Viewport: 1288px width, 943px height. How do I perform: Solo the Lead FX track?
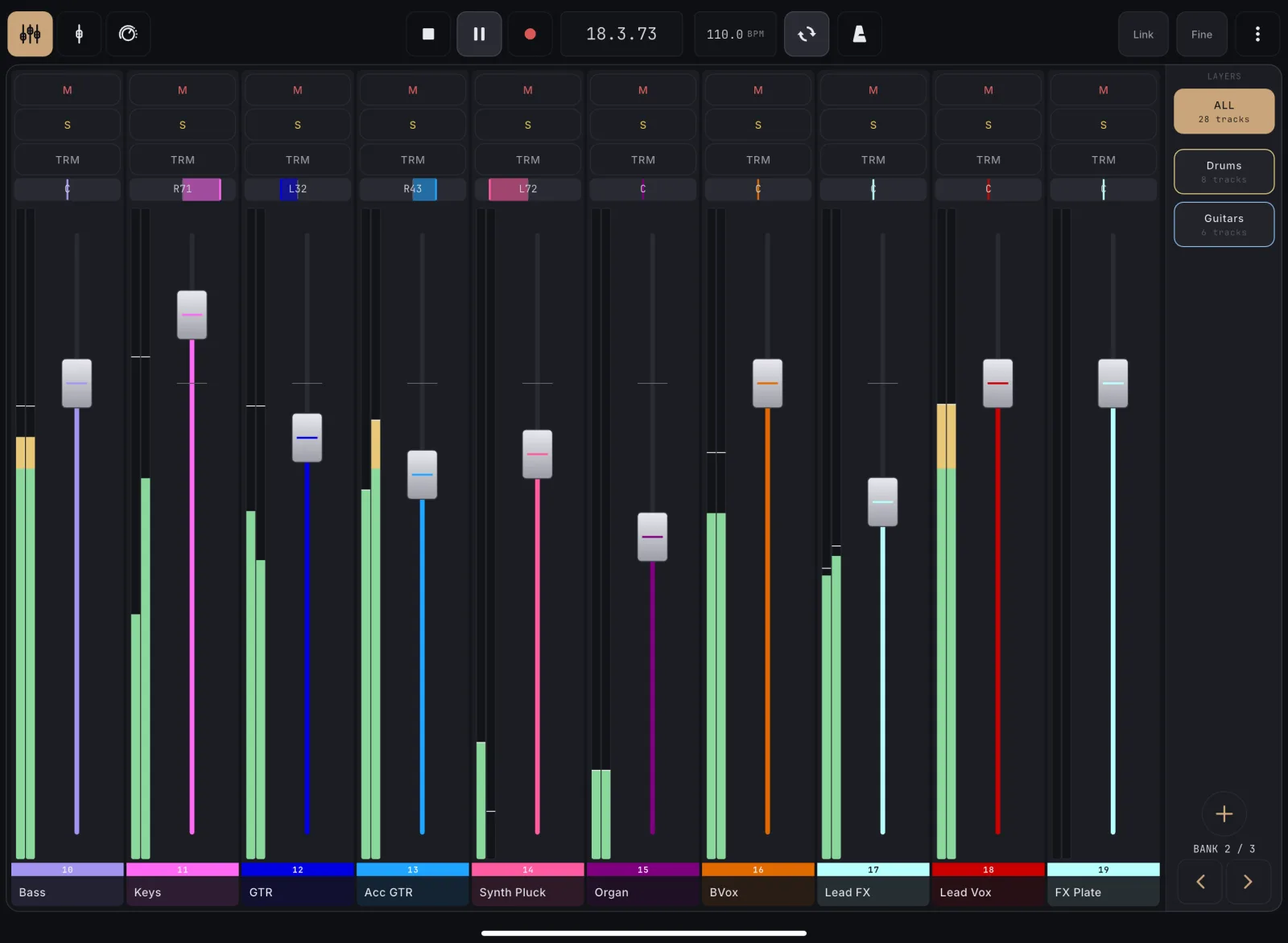(x=873, y=125)
